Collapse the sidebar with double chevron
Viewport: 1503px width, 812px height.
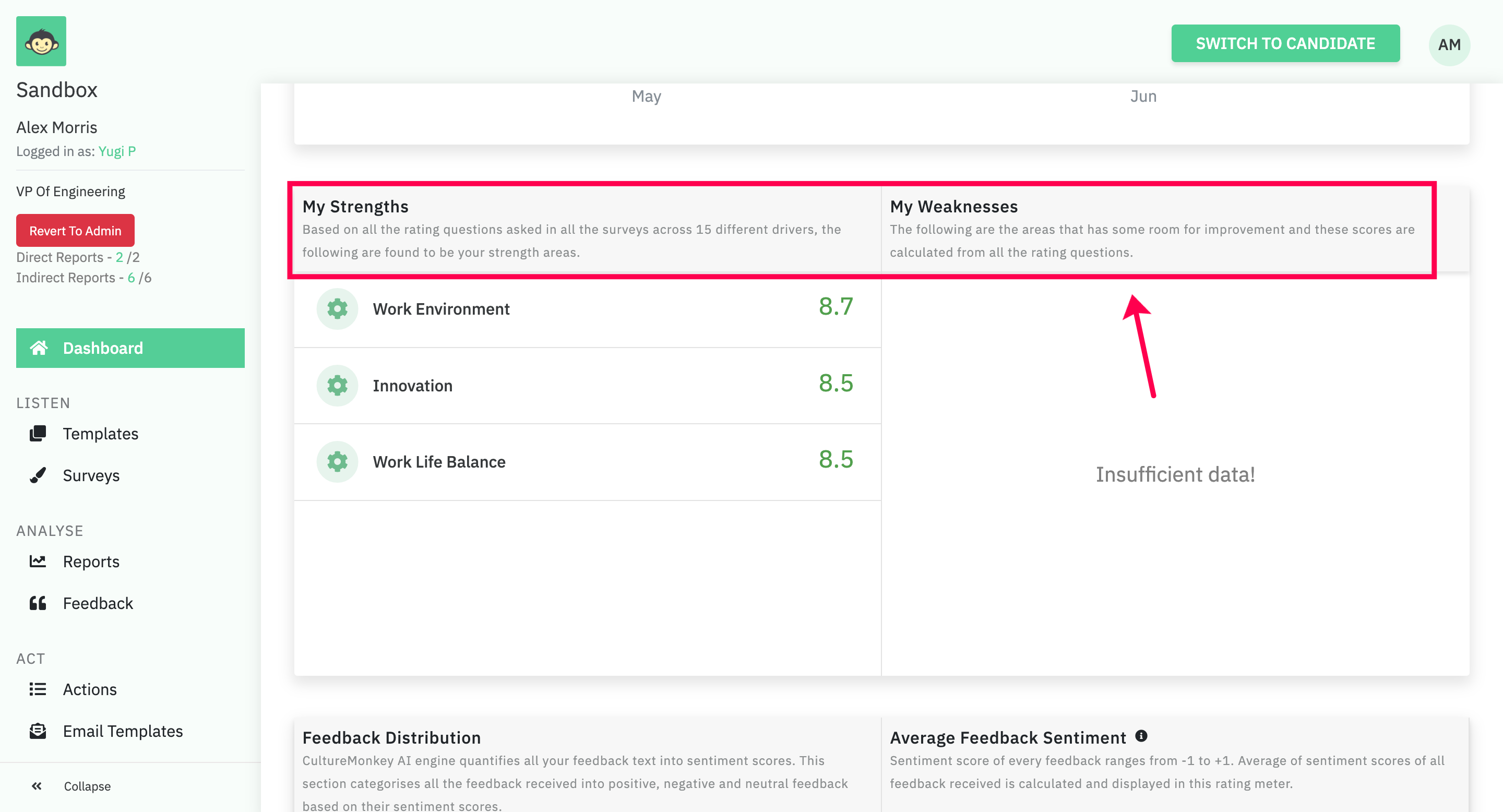point(37,786)
